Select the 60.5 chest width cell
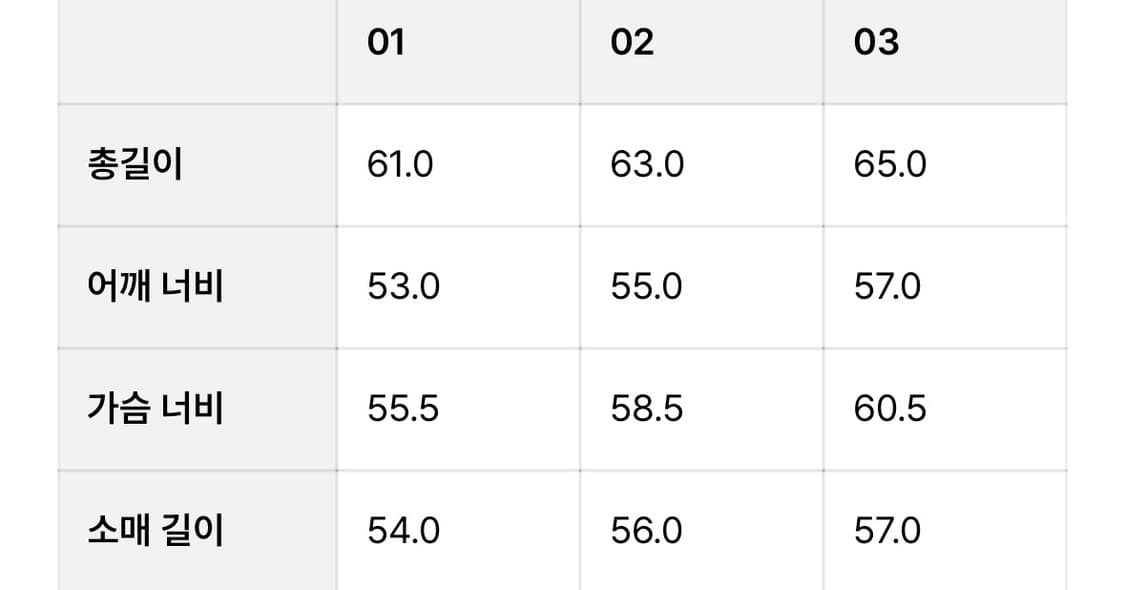The height and width of the screenshot is (590, 1125). (890, 409)
